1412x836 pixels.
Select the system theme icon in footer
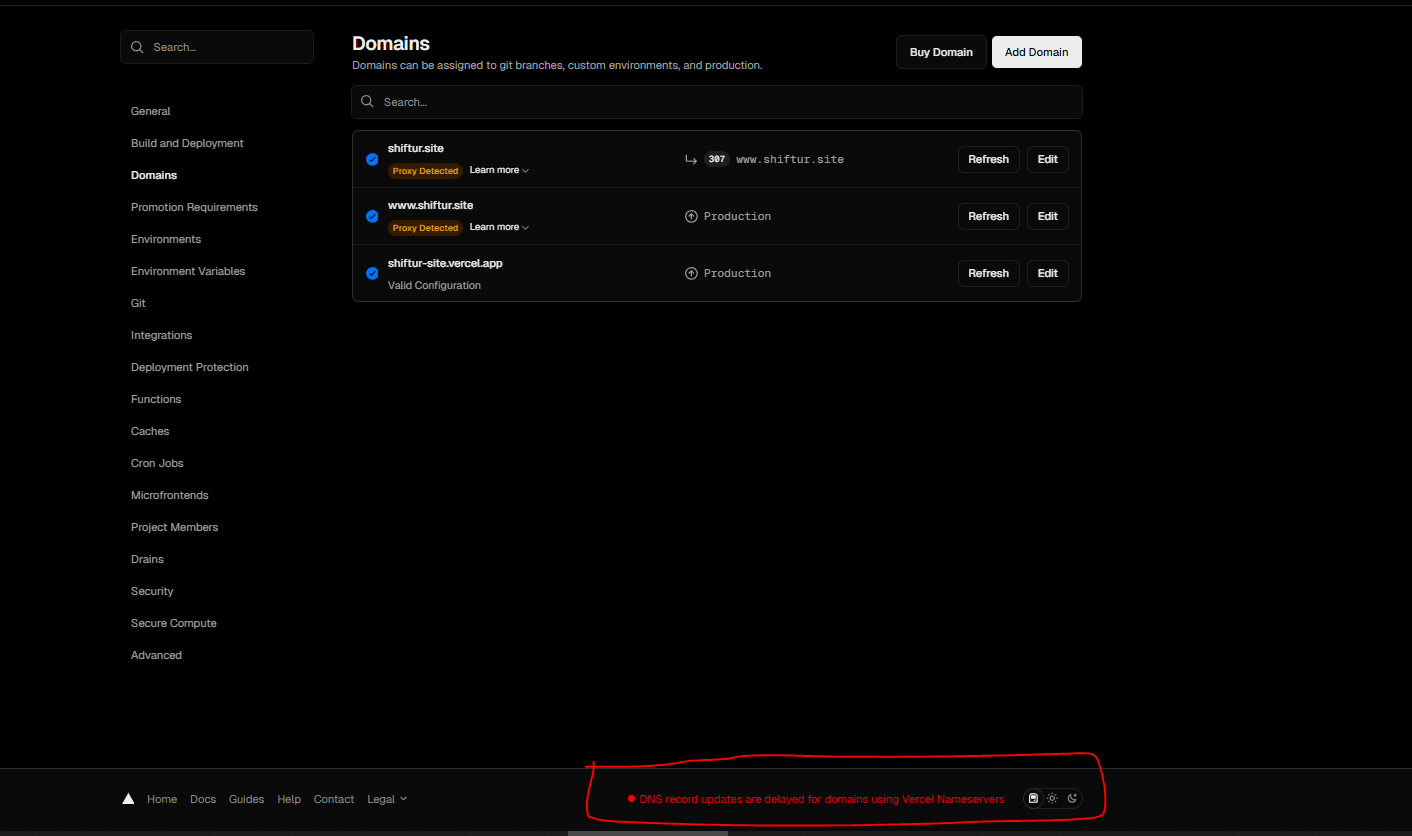pyautogui.click(x=1034, y=798)
